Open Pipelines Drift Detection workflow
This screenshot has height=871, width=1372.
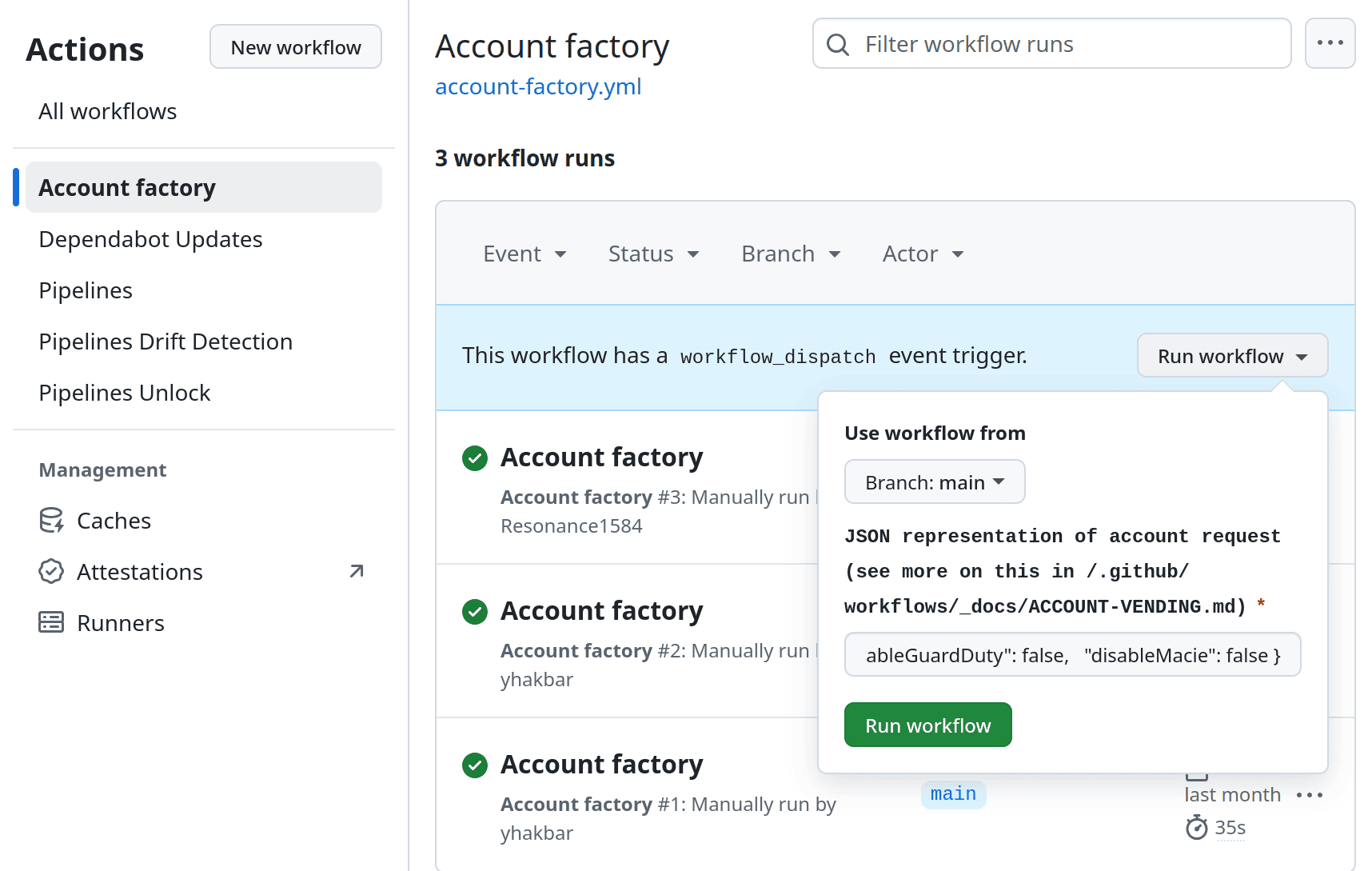tap(166, 342)
